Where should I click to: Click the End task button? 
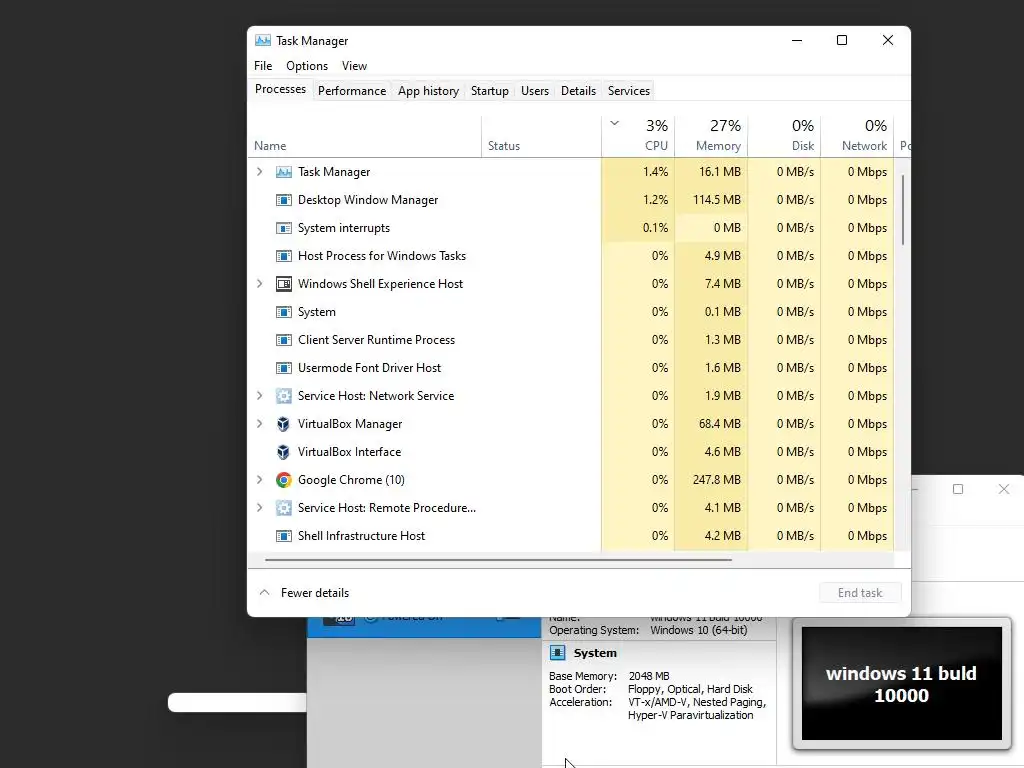(860, 593)
